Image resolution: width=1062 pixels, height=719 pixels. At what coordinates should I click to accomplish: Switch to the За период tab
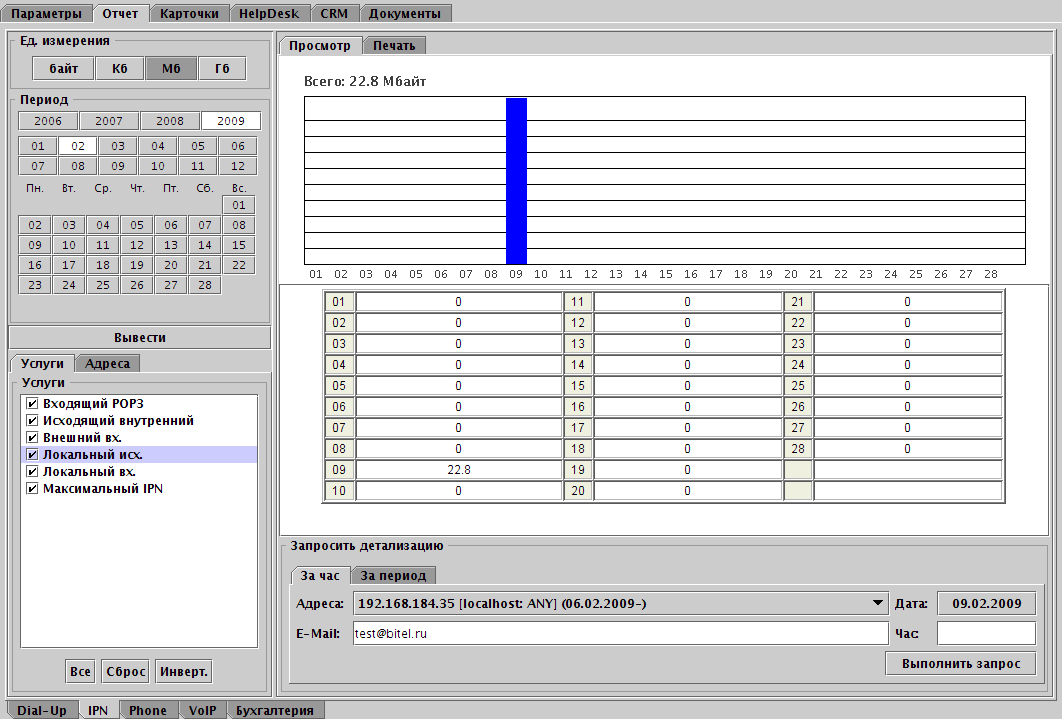coord(393,575)
